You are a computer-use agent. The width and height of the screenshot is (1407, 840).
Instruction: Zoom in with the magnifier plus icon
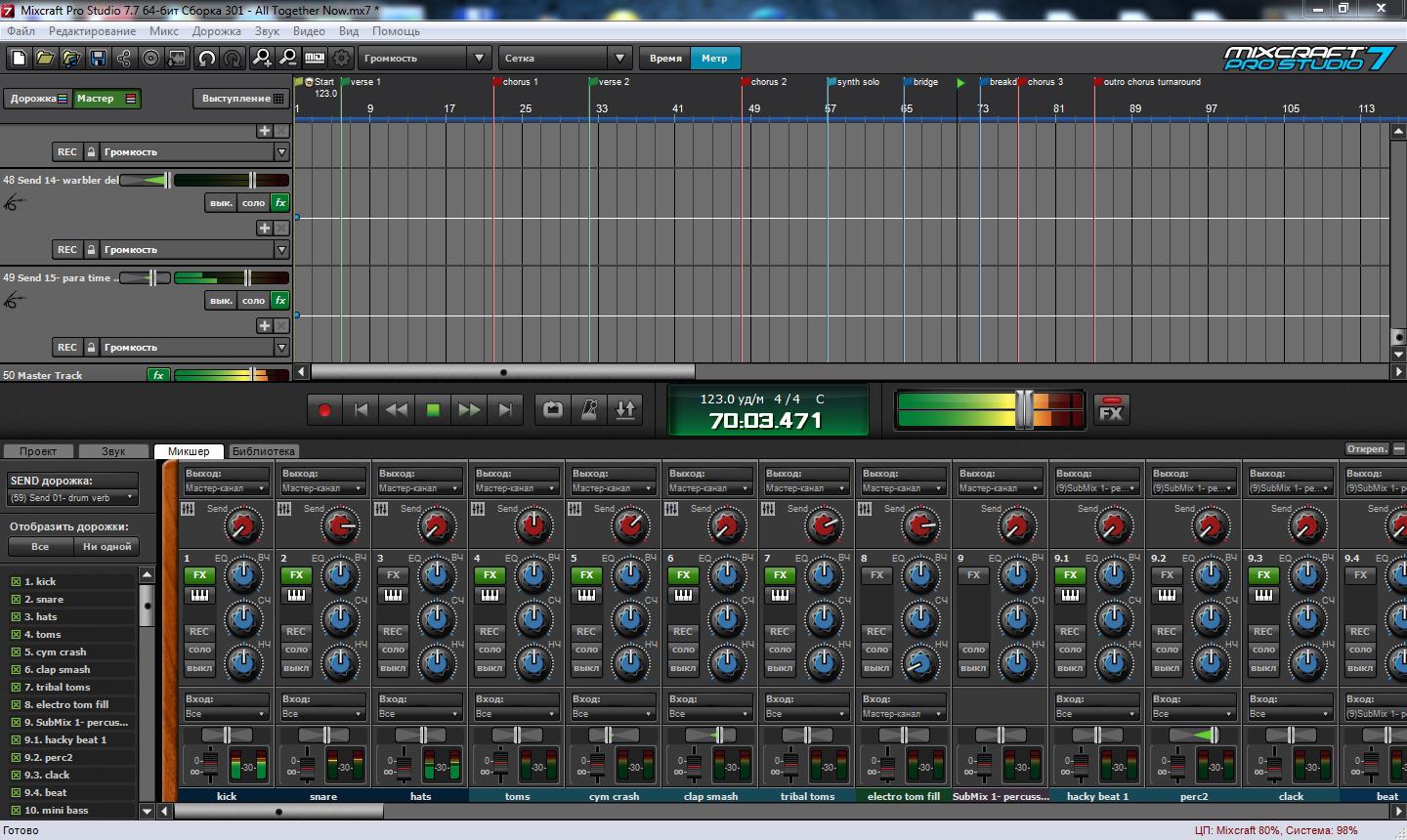(x=262, y=59)
